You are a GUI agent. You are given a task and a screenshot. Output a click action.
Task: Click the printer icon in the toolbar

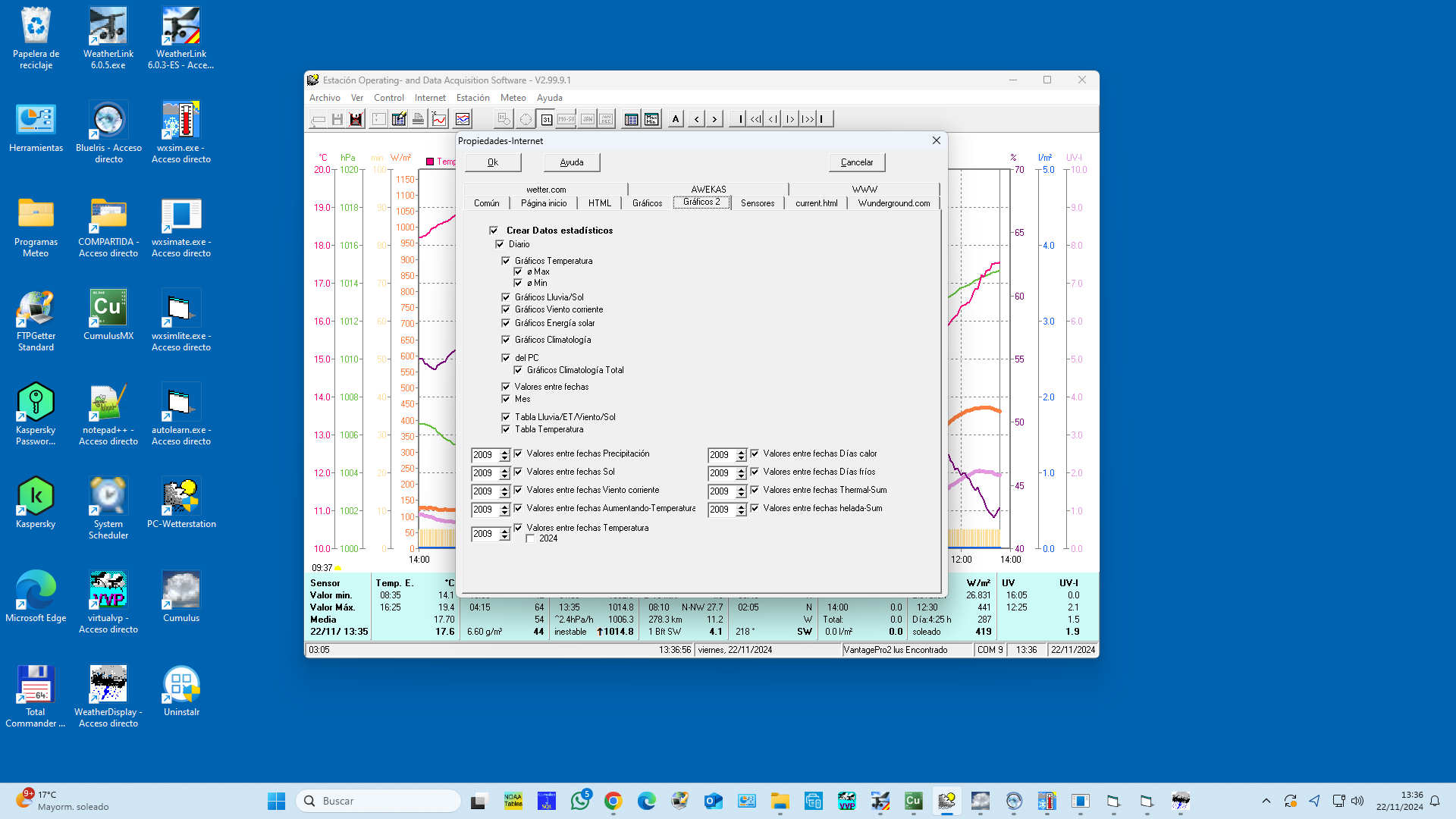pos(418,119)
